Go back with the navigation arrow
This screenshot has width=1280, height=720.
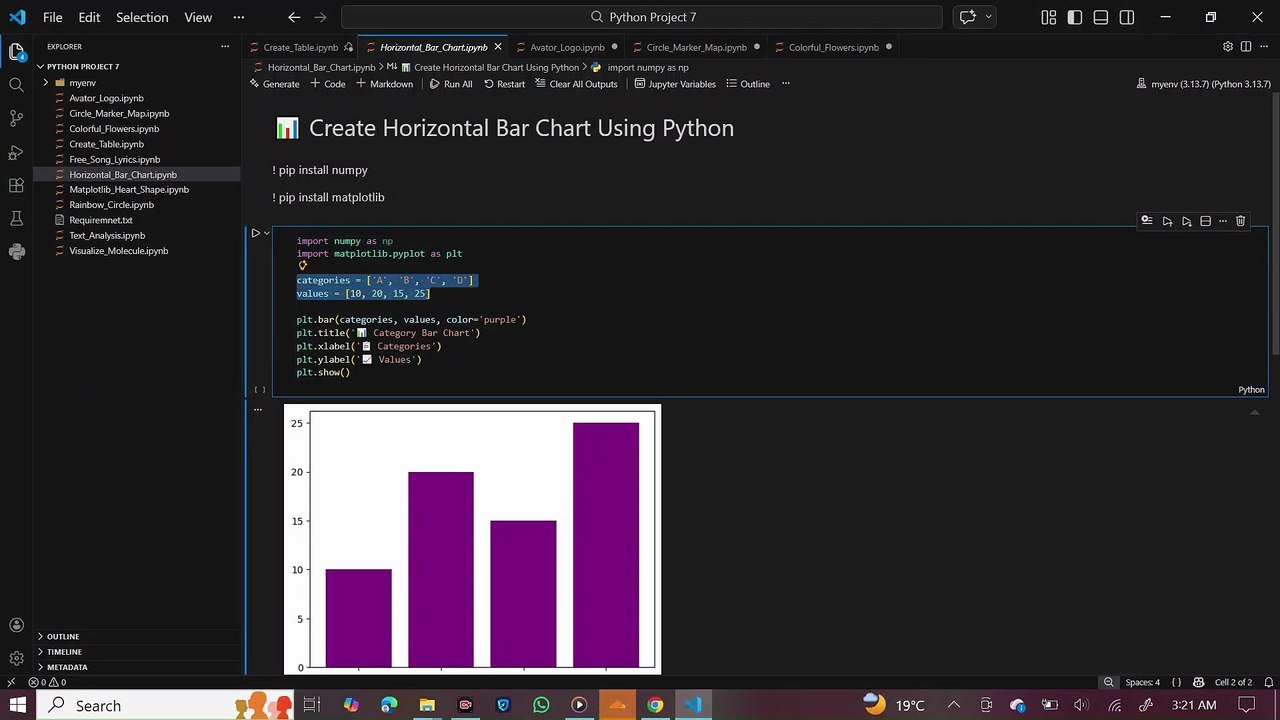point(294,17)
